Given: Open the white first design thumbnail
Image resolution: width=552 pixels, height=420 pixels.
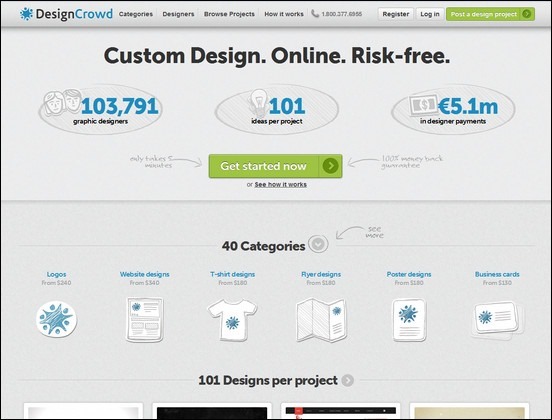Looking at the screenshot, I should pos(83,411).
